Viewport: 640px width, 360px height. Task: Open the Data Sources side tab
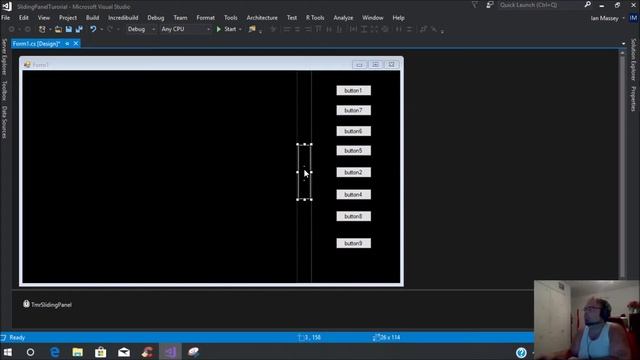click(x=4, y=122)
